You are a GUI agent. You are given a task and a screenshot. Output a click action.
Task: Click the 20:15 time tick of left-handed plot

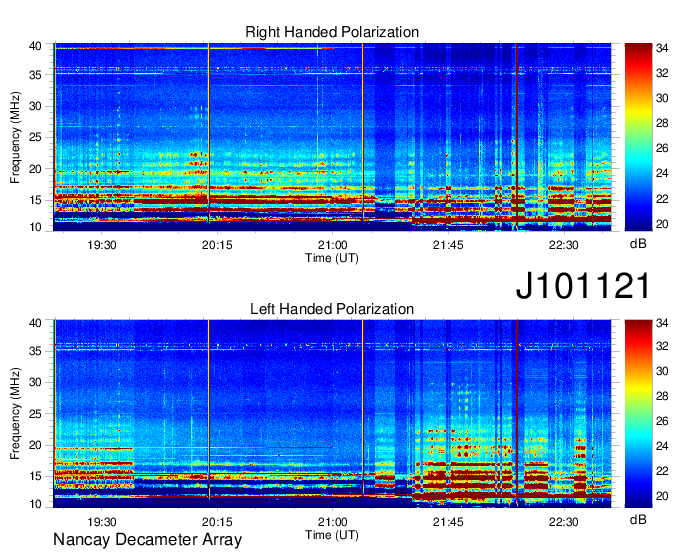[217, 522]
